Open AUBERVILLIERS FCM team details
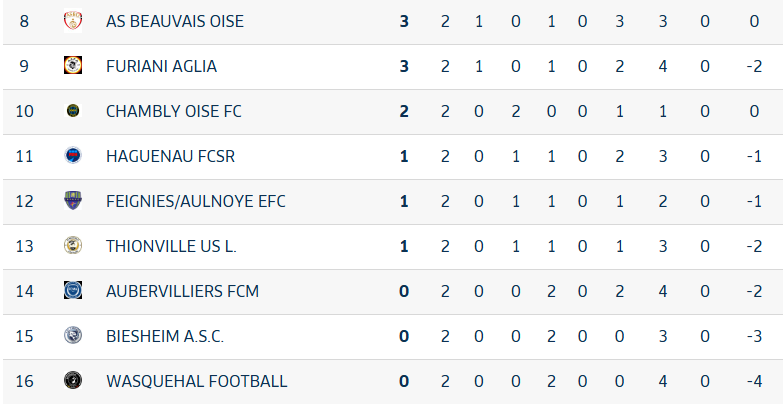This screenshot has height=404, width=784. click(182, 291)
